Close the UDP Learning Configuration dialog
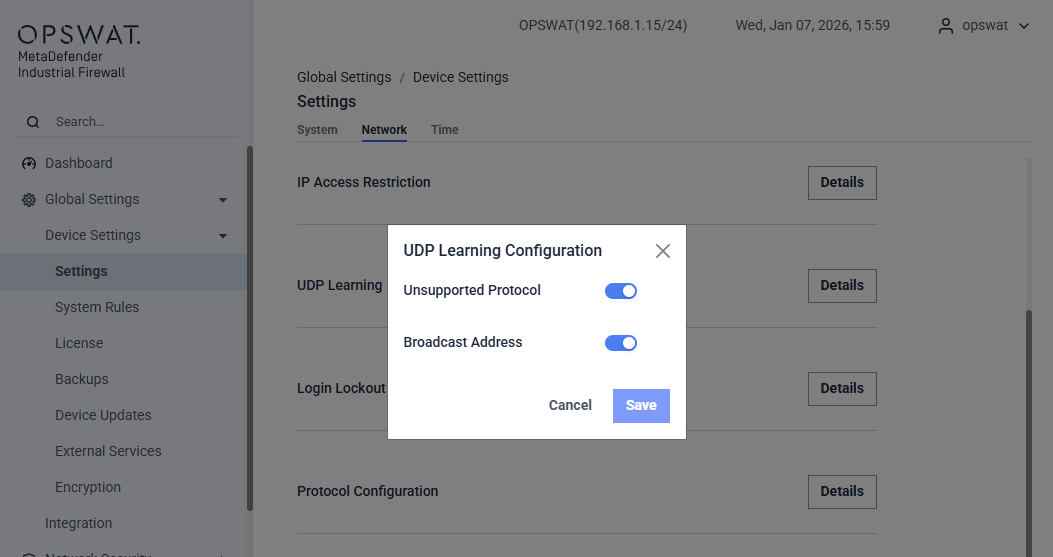The image size is (1053, 557). (x=662, y=251)
